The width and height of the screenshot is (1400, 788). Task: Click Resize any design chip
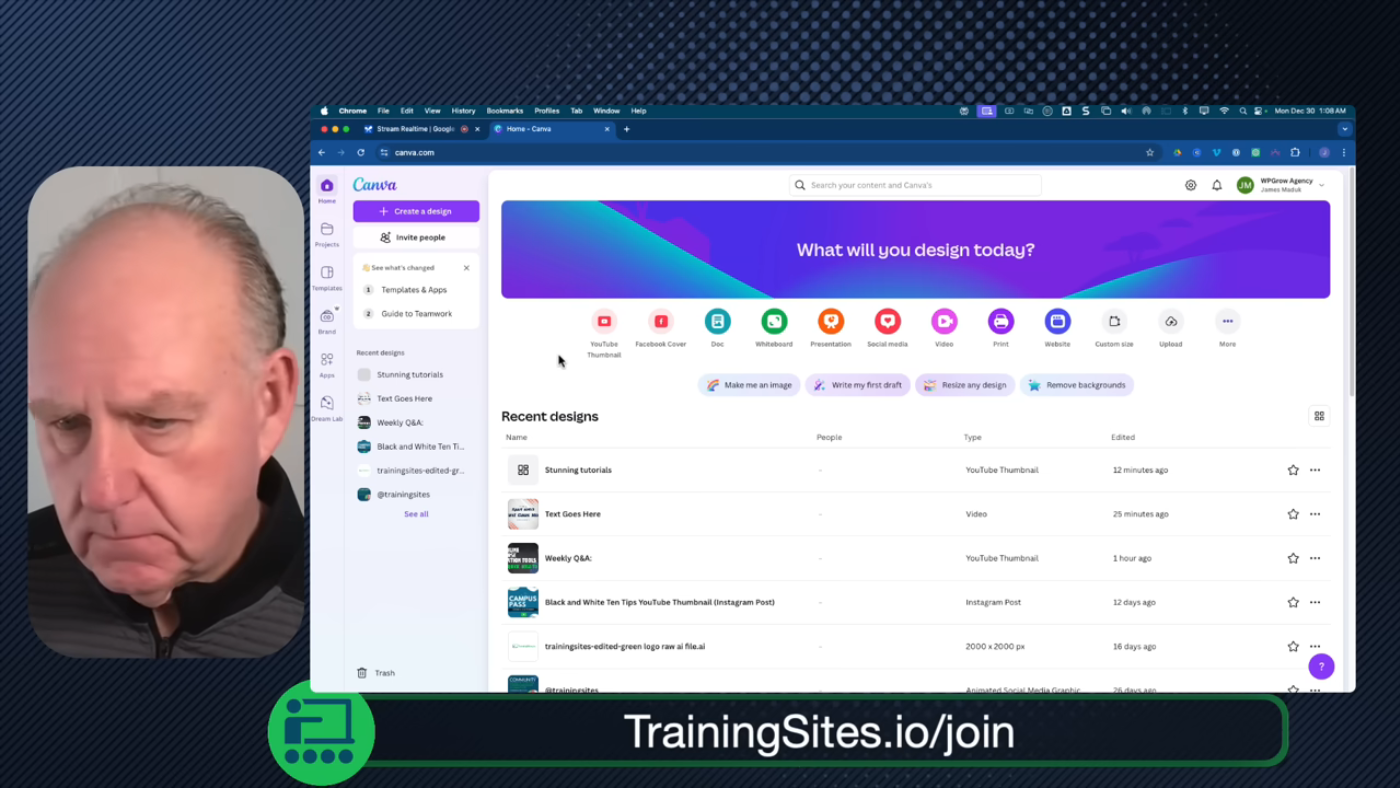pyautogui.click(x=965, y=385)
